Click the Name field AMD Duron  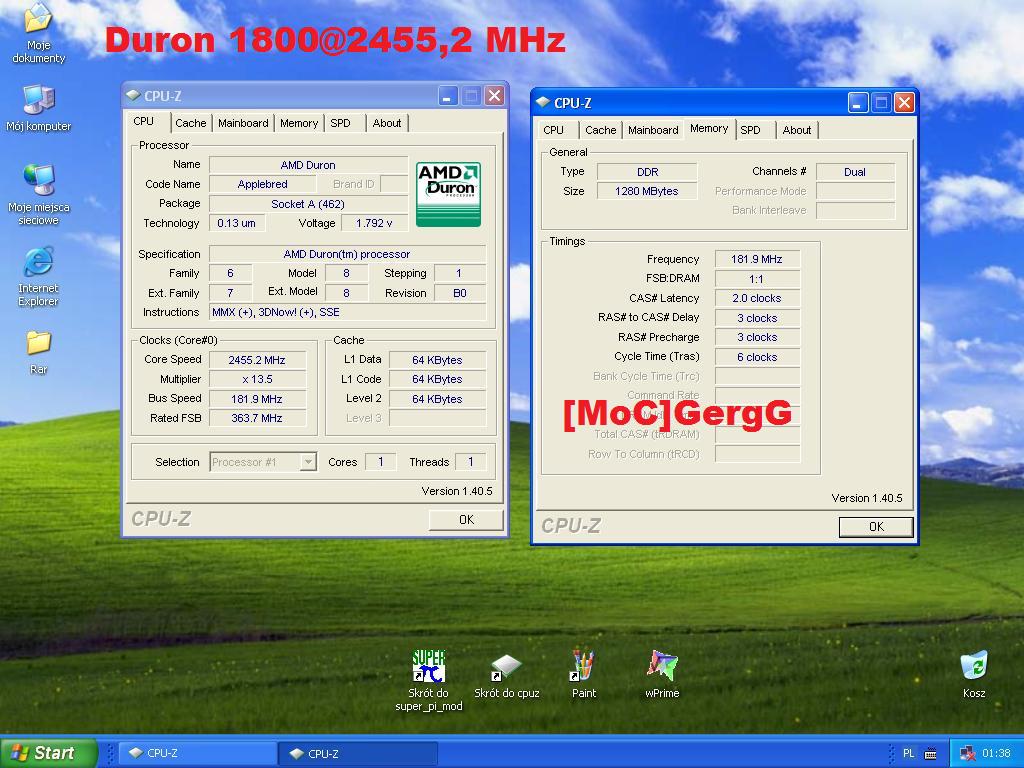click(308, 165)
